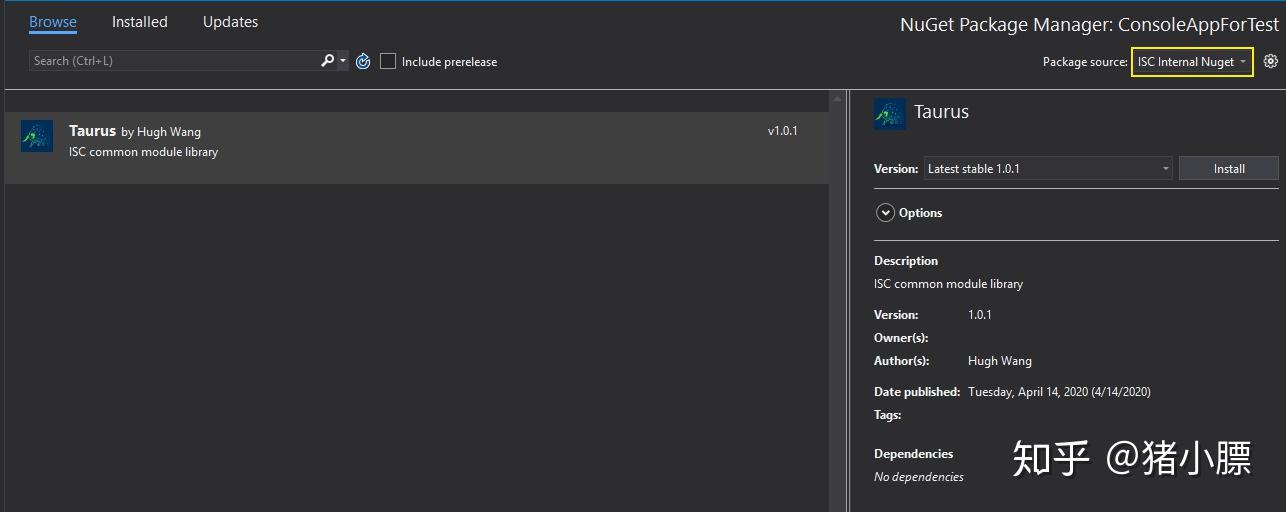Open NuGet settings gear icon
This screenshot has height=512, width=1286.
[x=1271, y=61]
